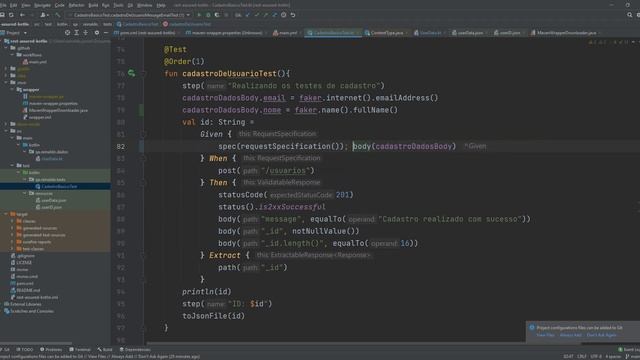Click the Git Commit checkmark icon
This screenshot has height=360, width=640.
click(x=256, y=15)
